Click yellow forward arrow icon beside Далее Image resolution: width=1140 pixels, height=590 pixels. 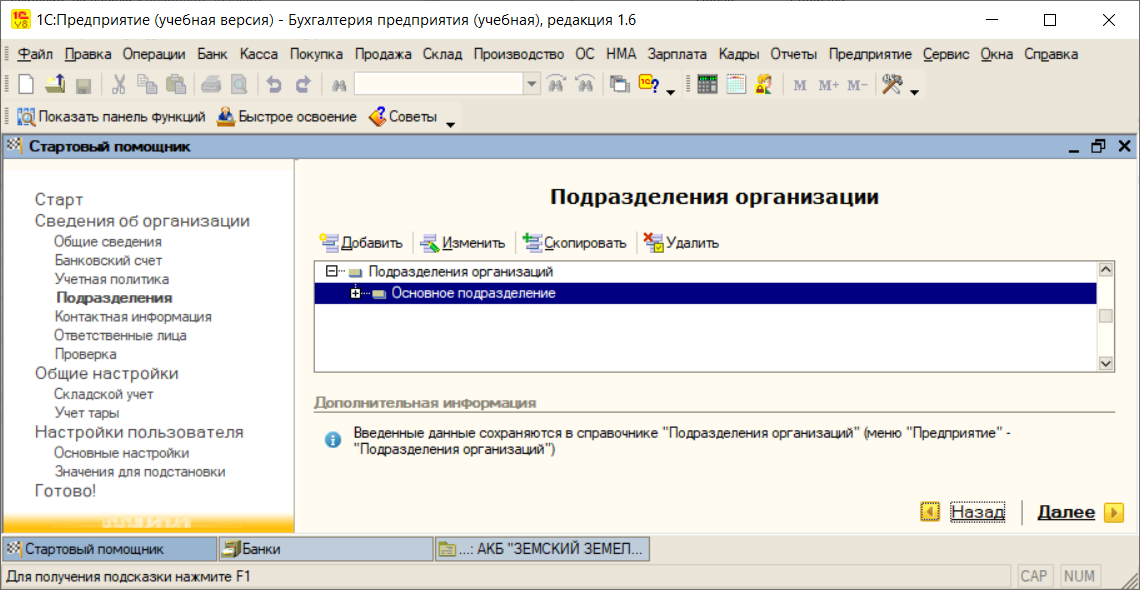coord(1114,512)
